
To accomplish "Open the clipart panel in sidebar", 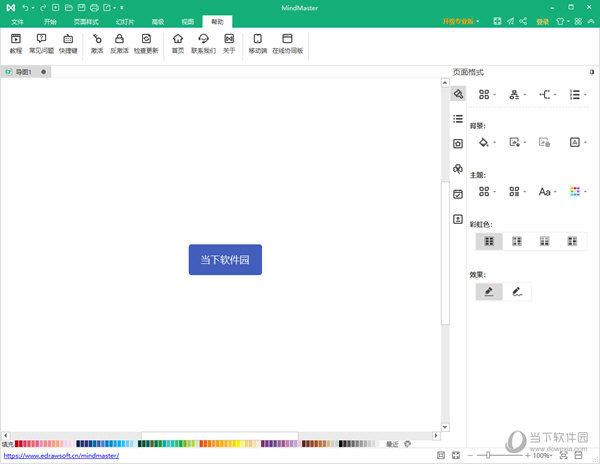I will (x=458, y=169).
